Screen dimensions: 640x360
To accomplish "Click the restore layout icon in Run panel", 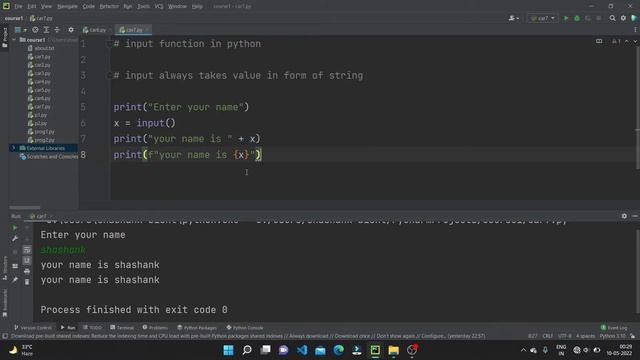I will pyautogui.click(x=15, y=266).
